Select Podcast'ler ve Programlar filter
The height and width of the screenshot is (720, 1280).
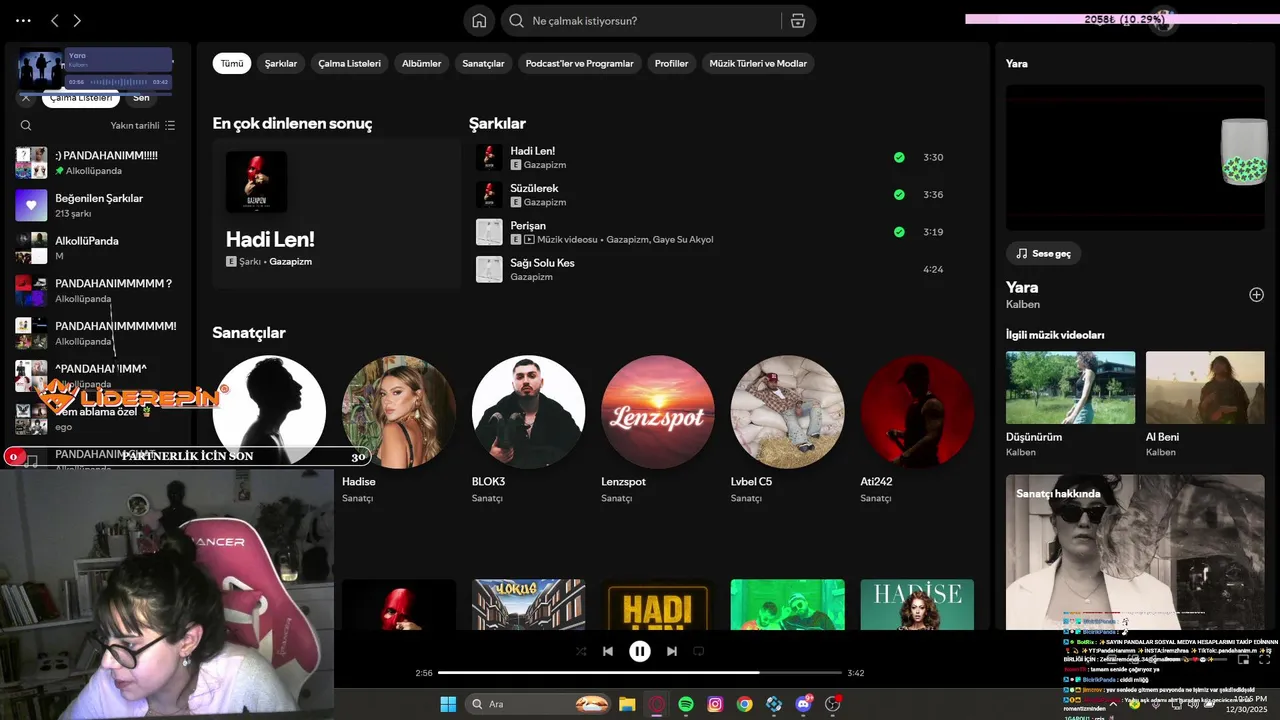[x=580, y=63]
